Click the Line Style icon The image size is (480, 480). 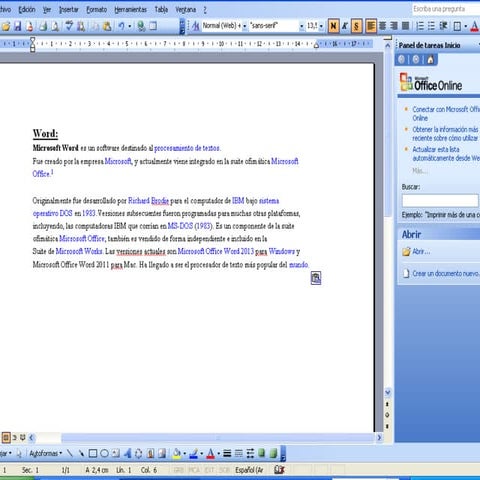[227, 453]
